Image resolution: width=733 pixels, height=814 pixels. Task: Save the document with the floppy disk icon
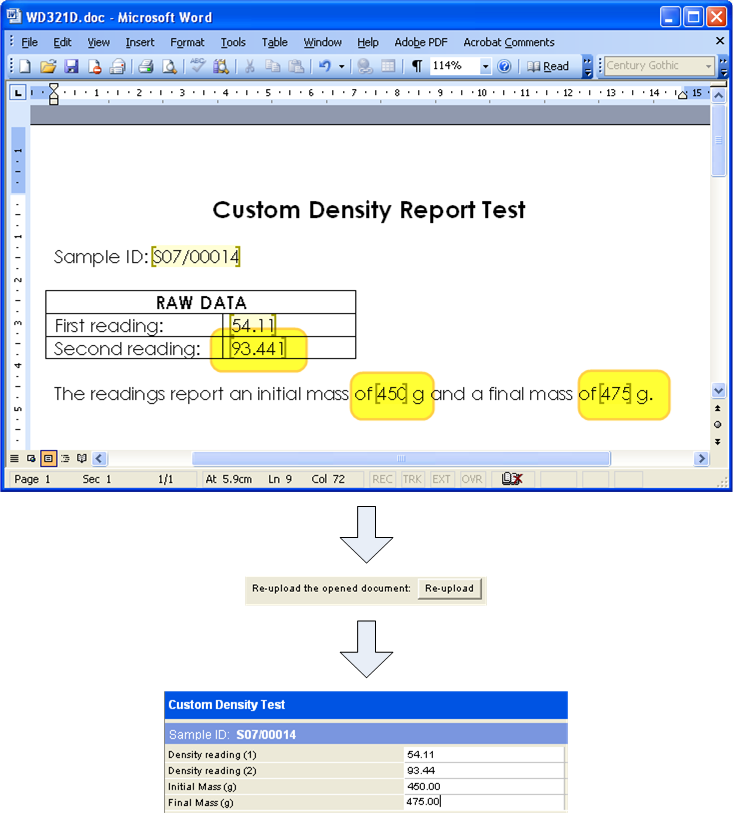[71, 67]
